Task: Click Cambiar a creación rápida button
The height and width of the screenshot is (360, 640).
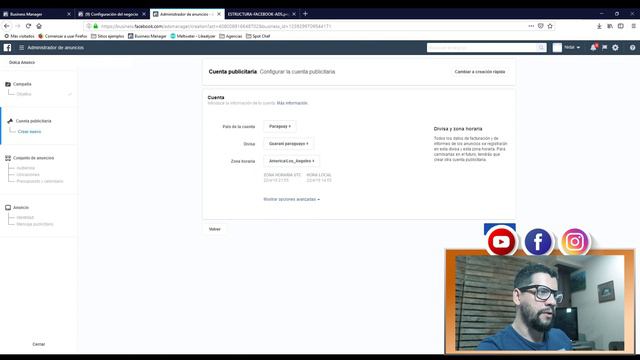Action: (480, 72)
